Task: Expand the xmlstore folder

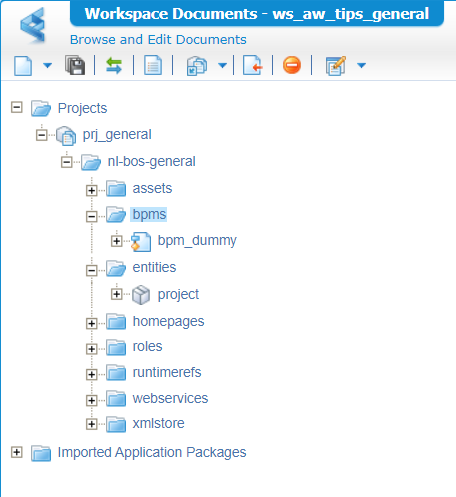Action: tap(91, 424)
